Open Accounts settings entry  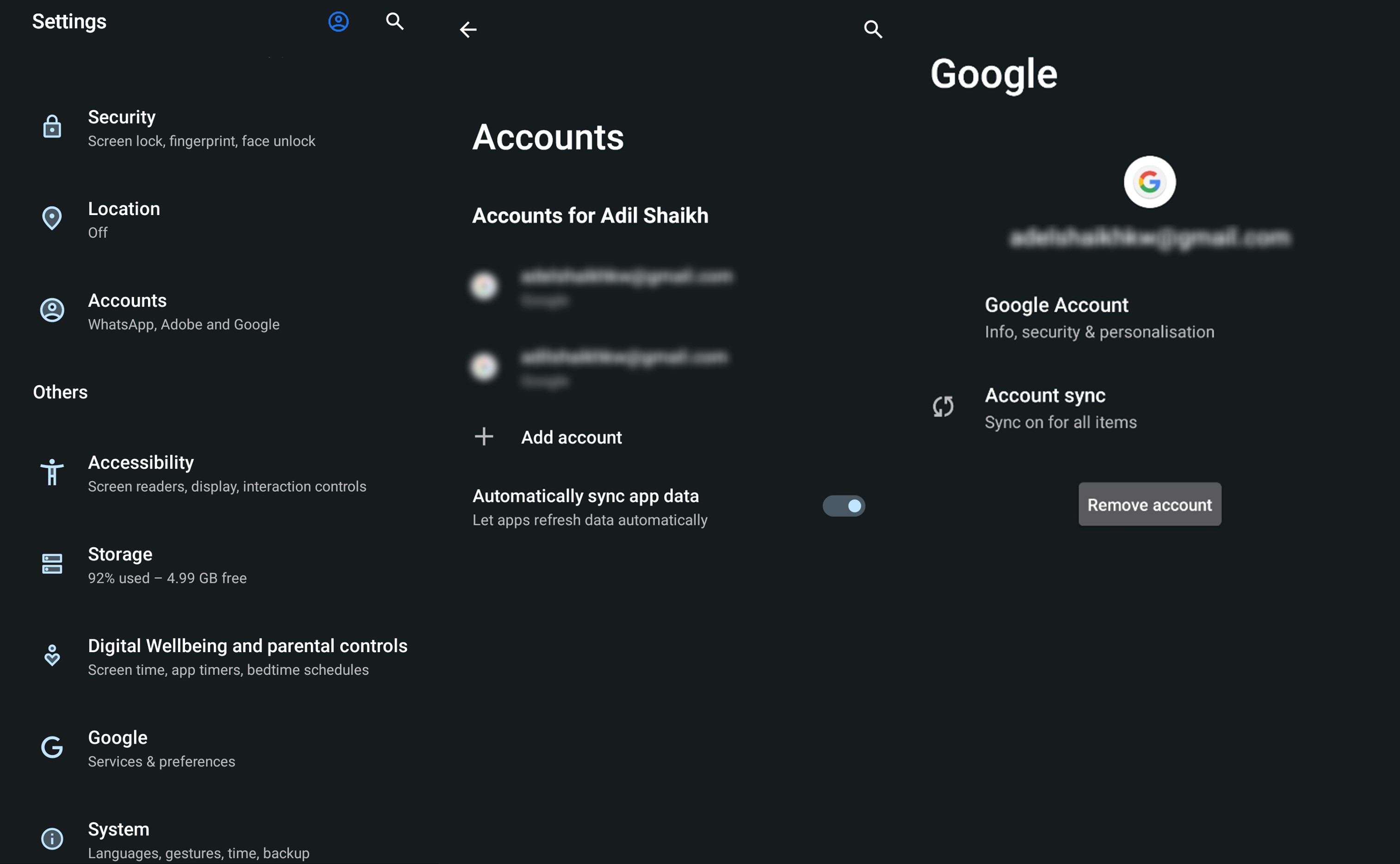click(220, 311)
